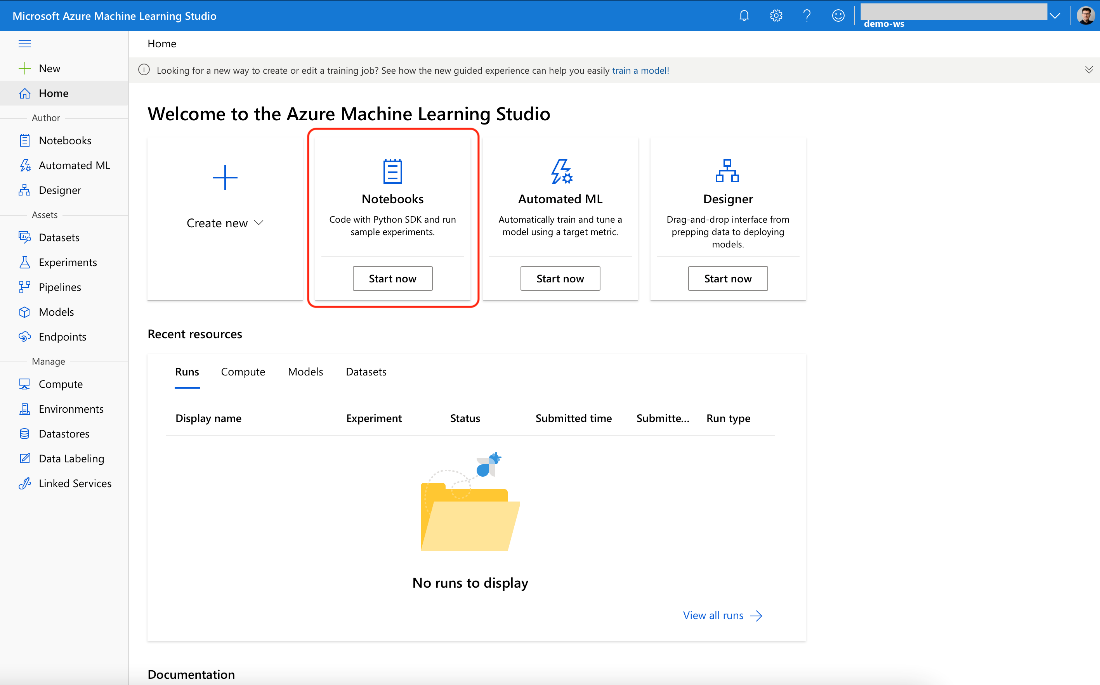The height and width of the screenshot is (685, 1100).
Task: Click the Home breadcrumb
Action: click(162, 44)
